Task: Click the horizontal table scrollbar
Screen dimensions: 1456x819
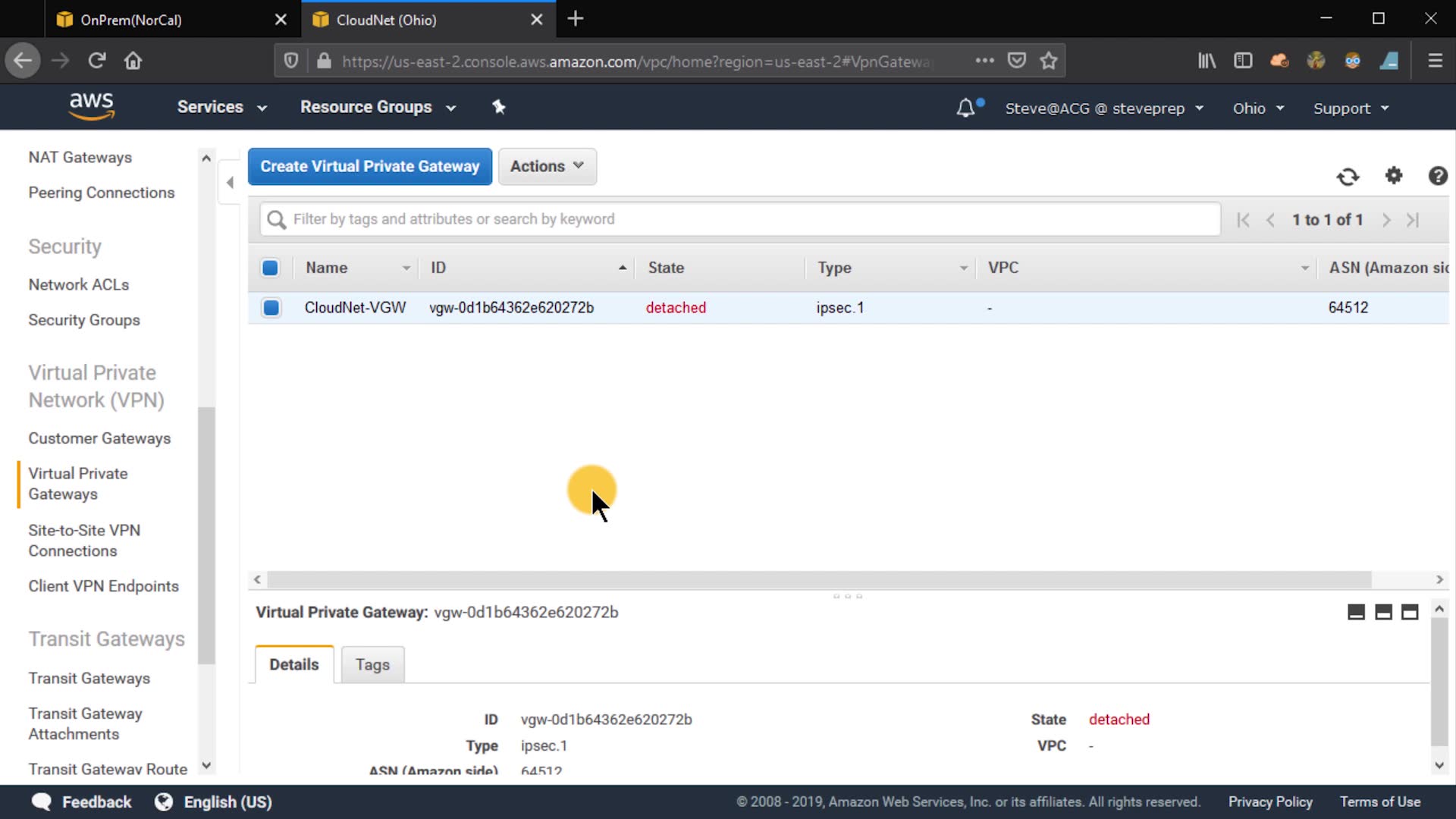Action: pyautogui.click(x=819, y=580)
